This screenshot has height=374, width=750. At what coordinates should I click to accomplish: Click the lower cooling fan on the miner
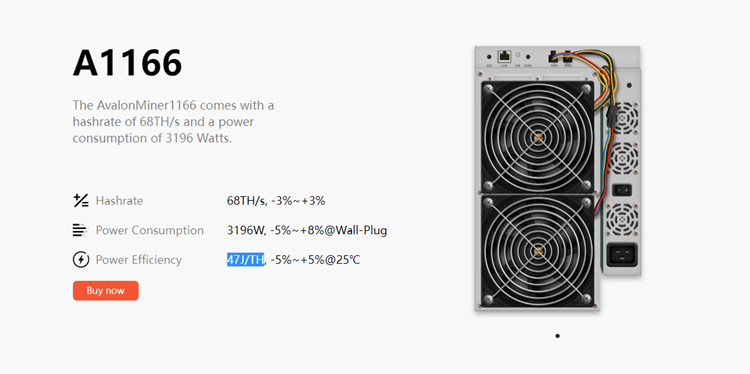click(538, 251)
